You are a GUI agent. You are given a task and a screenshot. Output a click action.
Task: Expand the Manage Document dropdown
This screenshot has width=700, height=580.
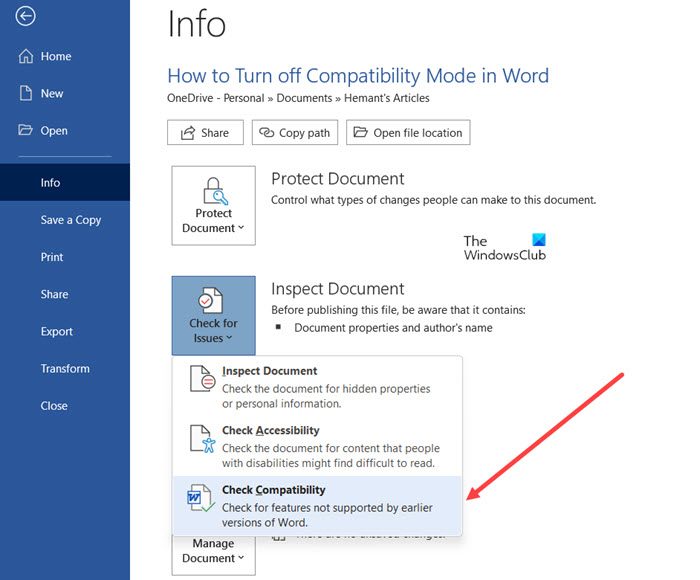[213, 551]
